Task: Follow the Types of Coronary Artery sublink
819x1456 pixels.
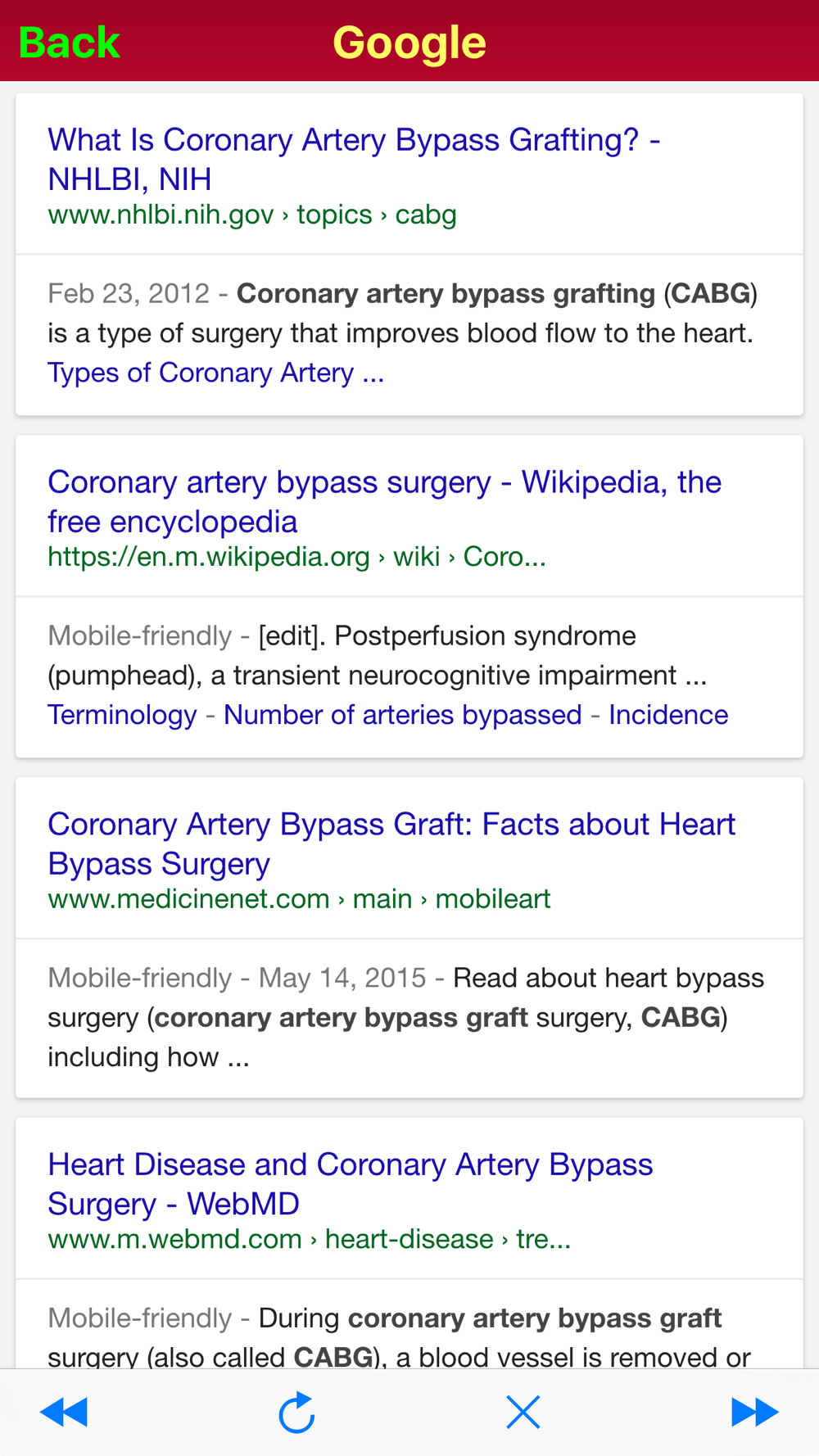Action: click(215, 373)
